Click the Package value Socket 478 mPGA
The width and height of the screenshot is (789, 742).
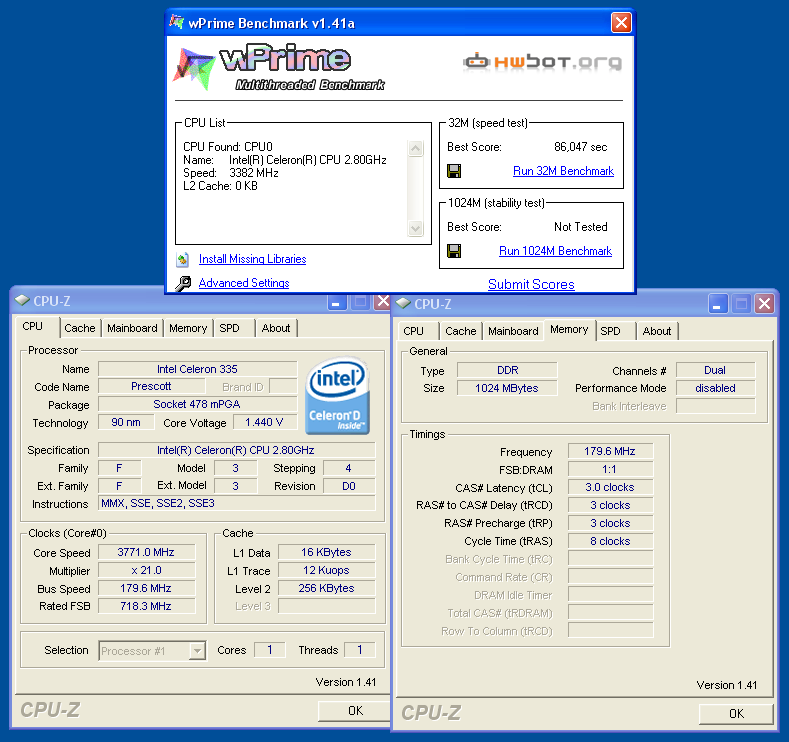197,404
